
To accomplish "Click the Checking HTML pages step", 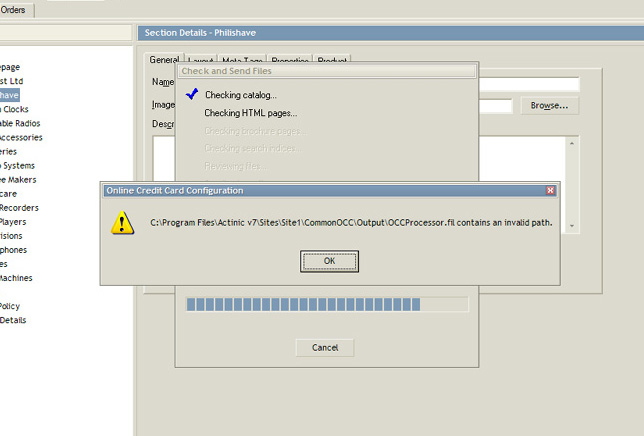I will [250, 113].
